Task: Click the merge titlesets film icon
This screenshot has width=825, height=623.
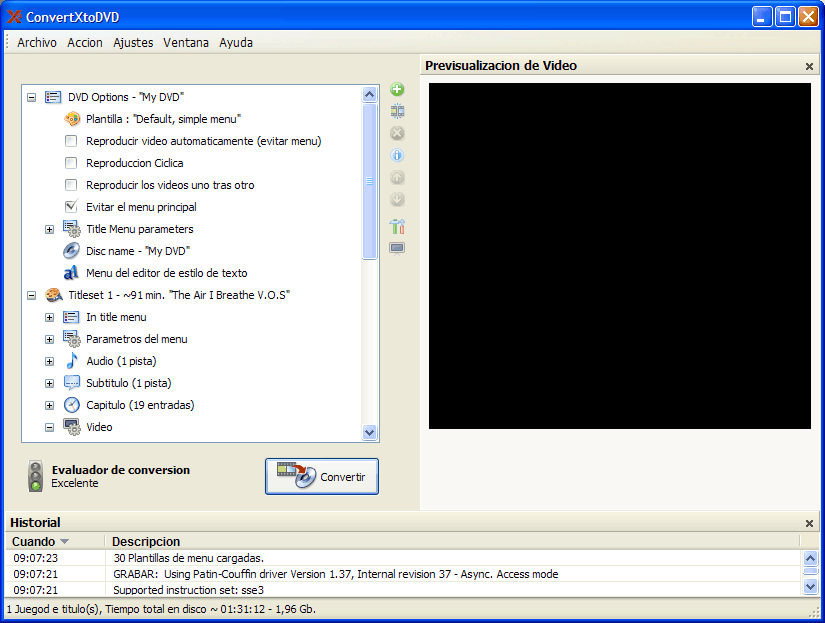Action: [x=397, y=111]
